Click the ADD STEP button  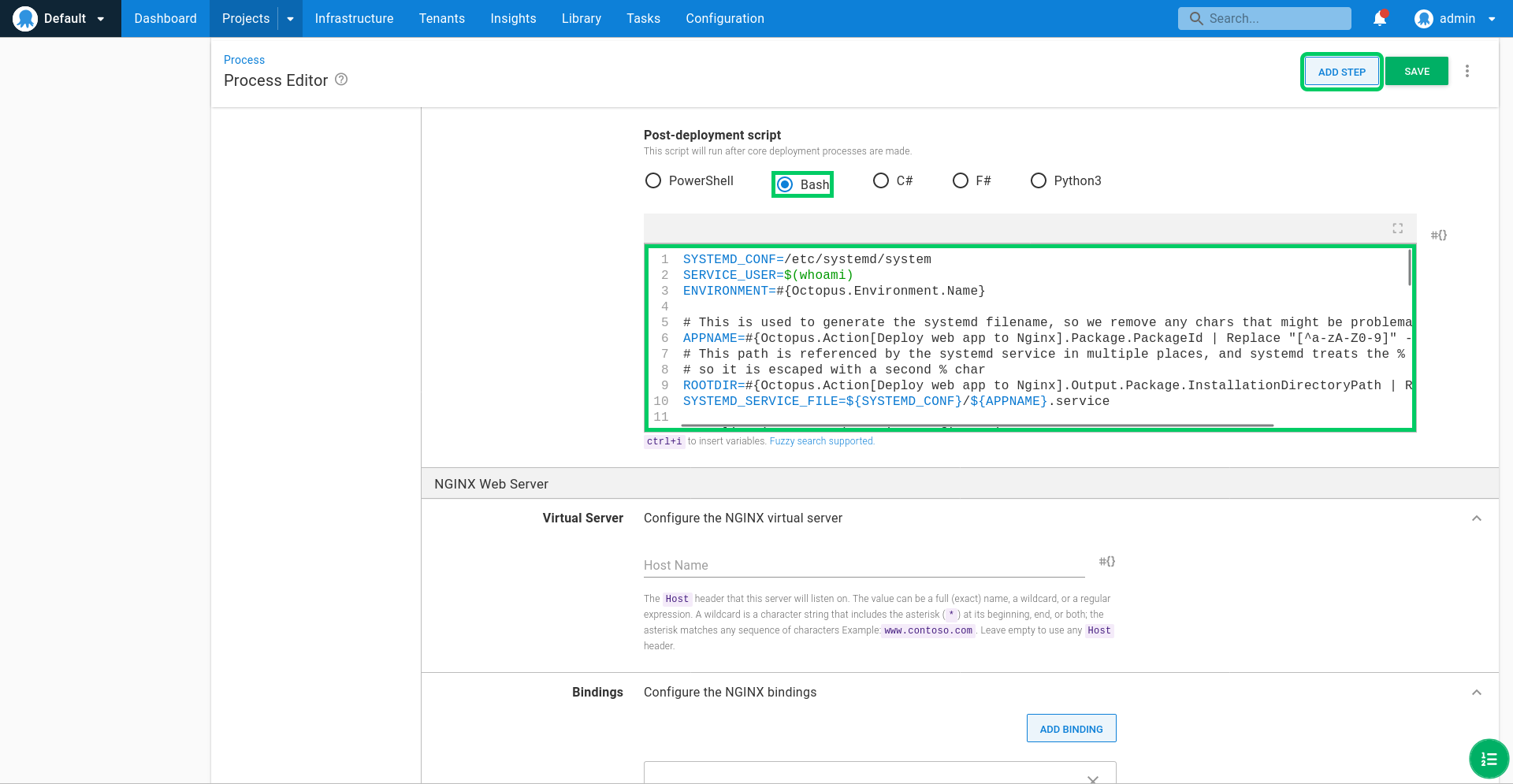click(x=1341, y=72)
